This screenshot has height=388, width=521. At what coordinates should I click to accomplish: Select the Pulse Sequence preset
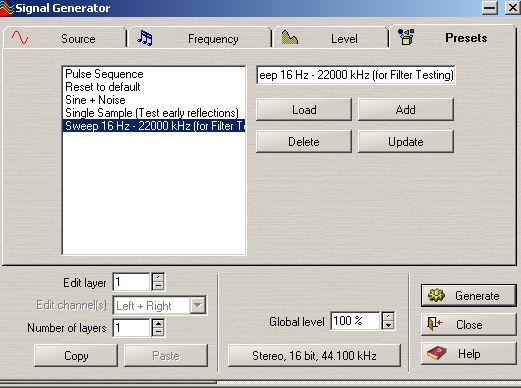click(x=154, y=74)
